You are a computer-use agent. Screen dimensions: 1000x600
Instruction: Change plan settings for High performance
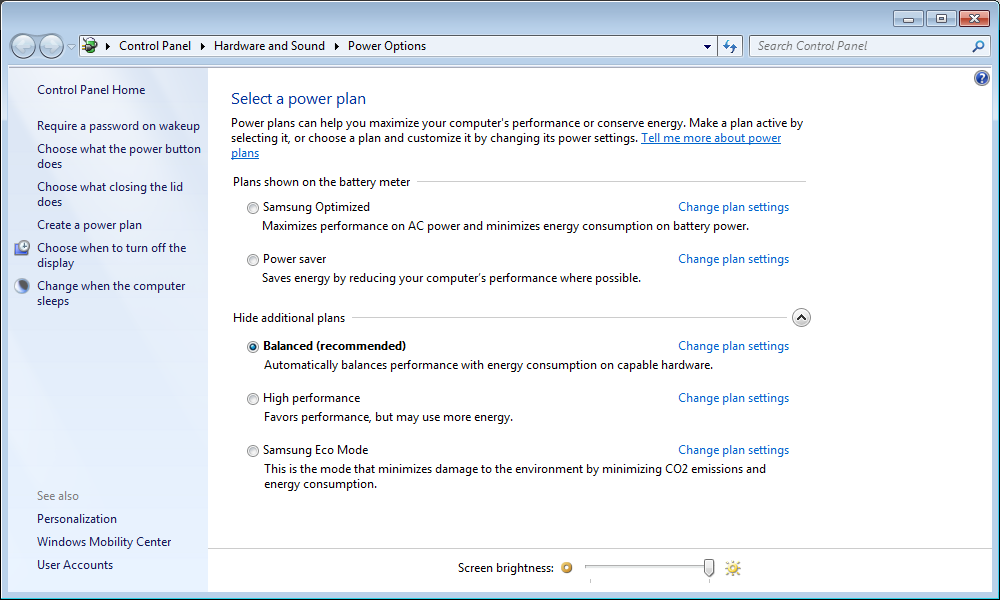[x=733, y=399]
